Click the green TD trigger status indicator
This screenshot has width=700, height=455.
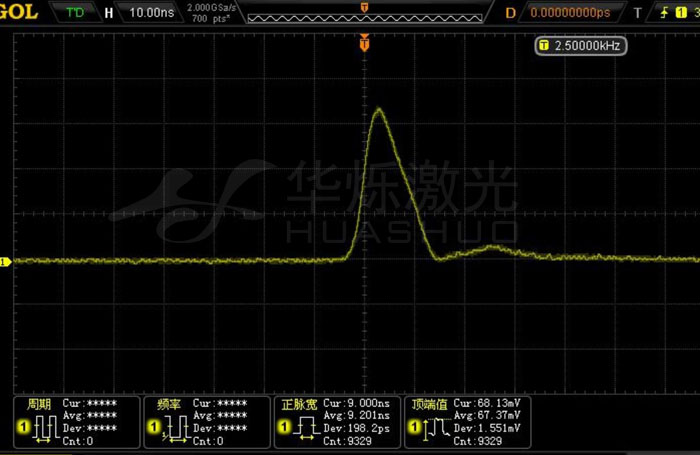click(x=74, y=13)
